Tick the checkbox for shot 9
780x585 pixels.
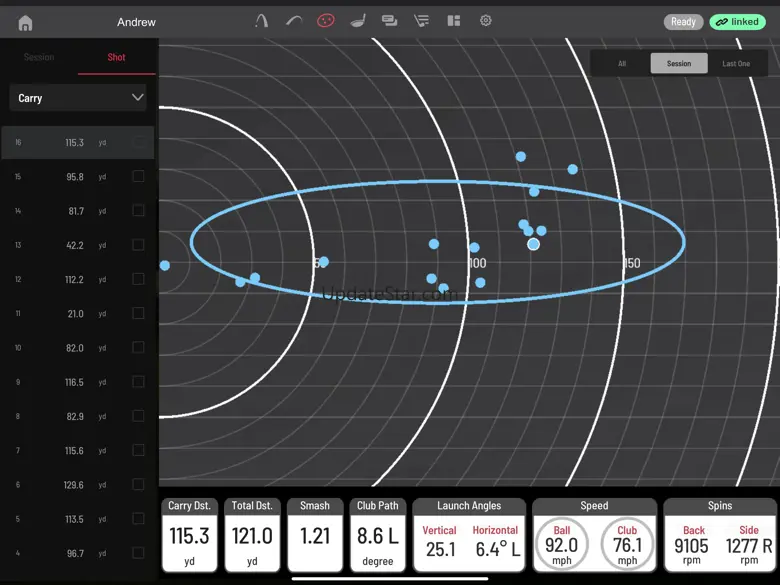tap(138, 382)
